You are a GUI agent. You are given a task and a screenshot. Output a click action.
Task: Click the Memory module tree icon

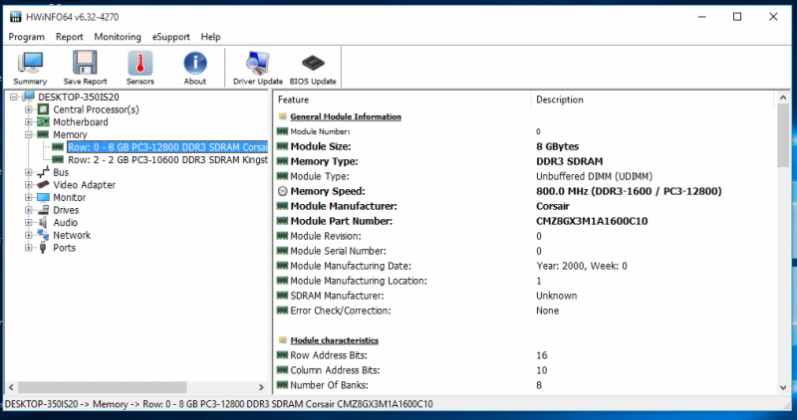click(44, 134)
